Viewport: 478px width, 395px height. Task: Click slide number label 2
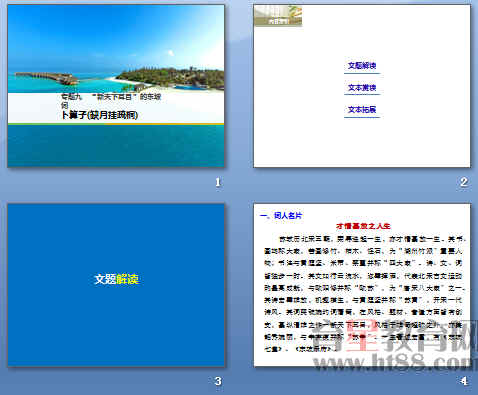click(x=464, y=182)
